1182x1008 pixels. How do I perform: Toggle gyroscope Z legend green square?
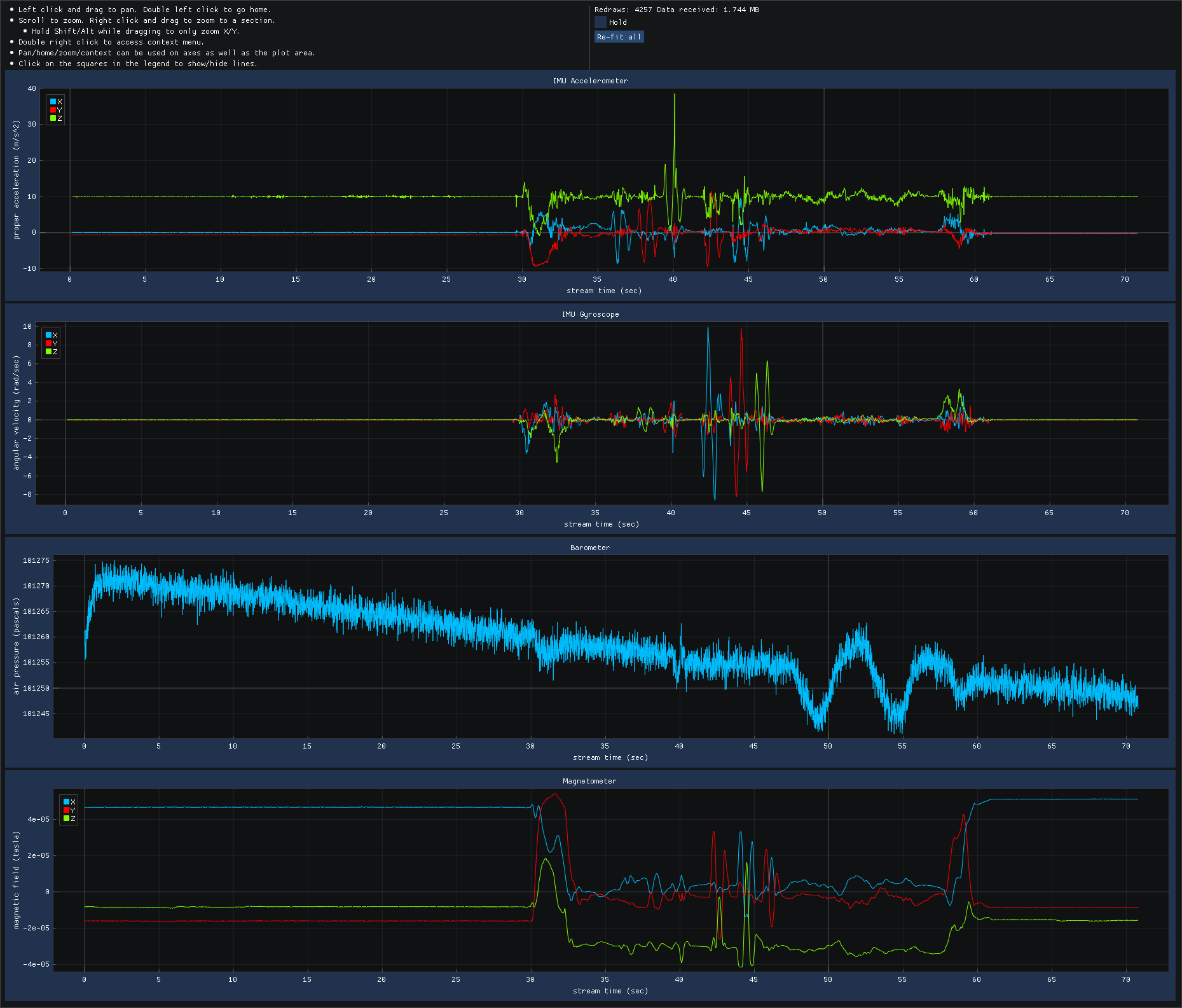48,352
